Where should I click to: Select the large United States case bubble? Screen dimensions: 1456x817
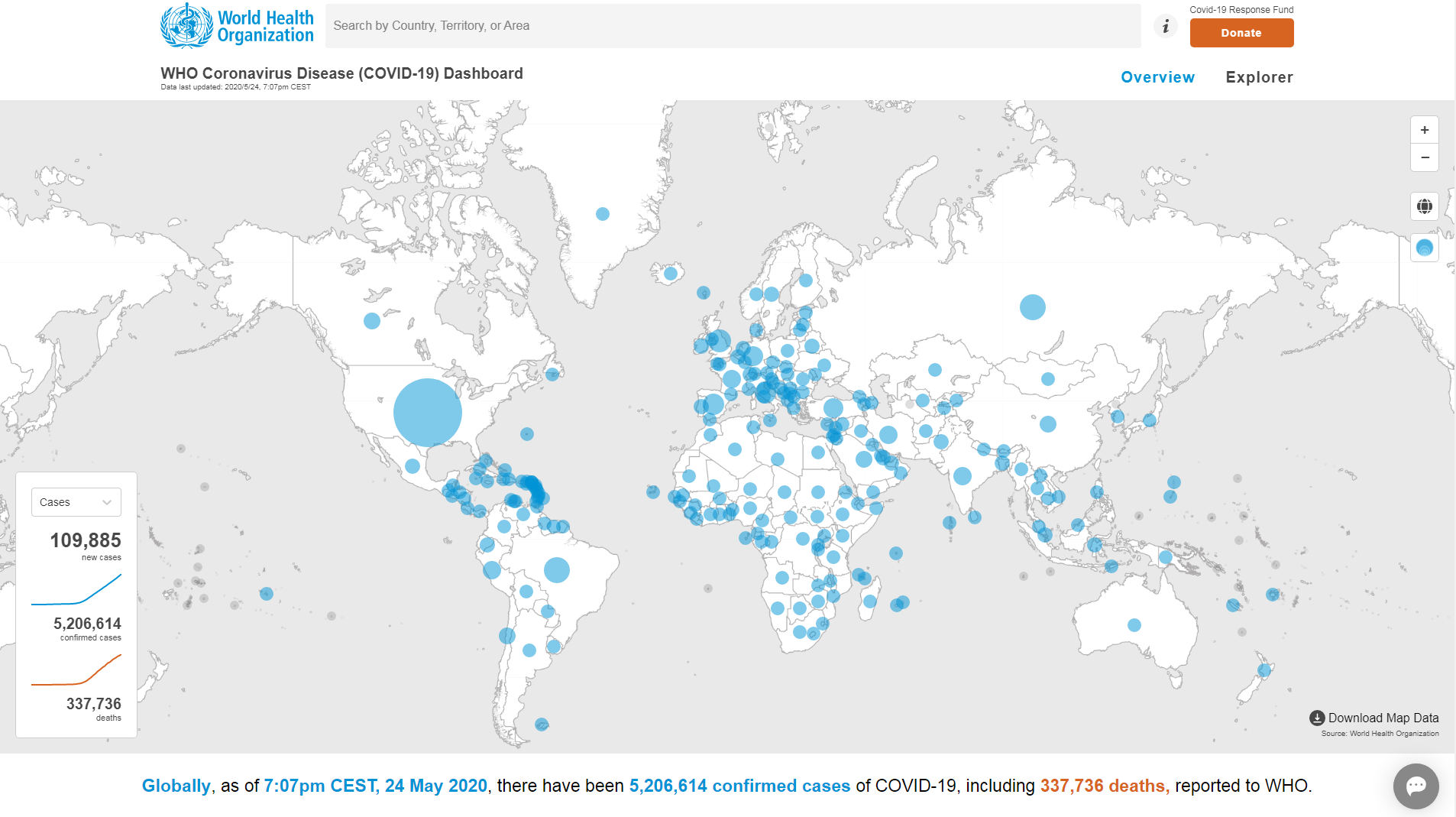point(427,413)
